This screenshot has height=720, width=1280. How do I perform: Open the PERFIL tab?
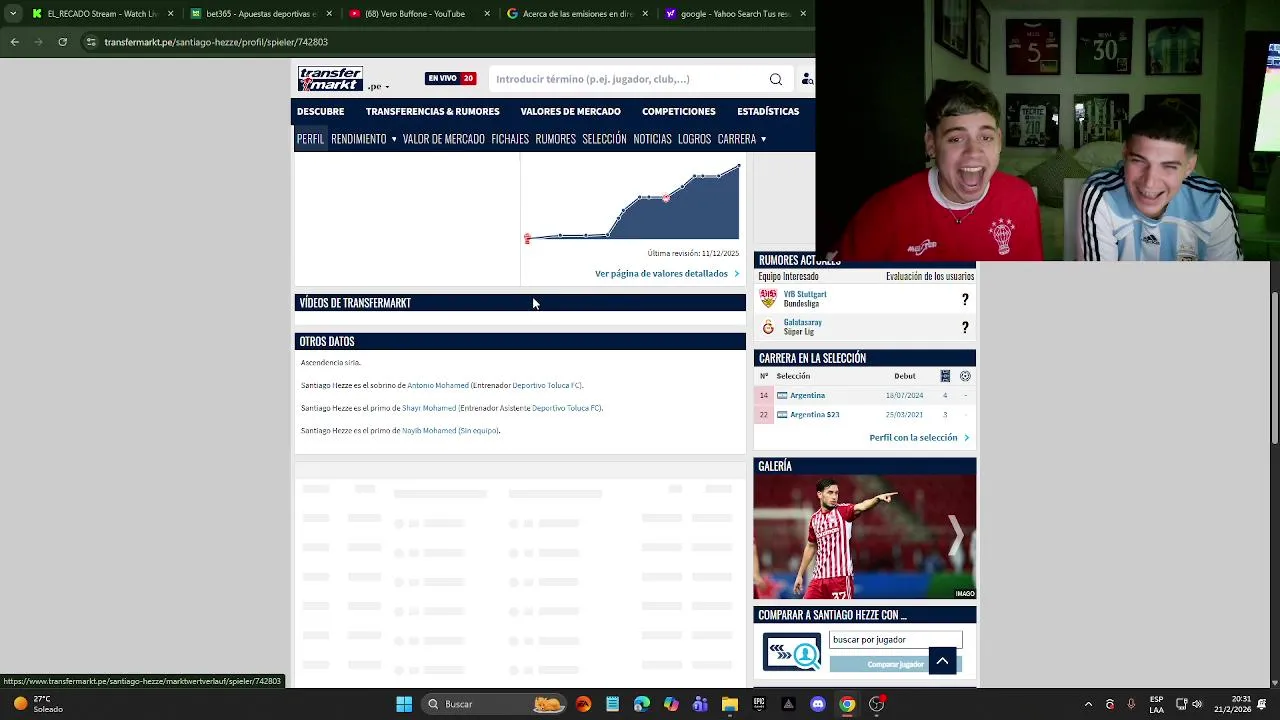[x=310, y=139]
